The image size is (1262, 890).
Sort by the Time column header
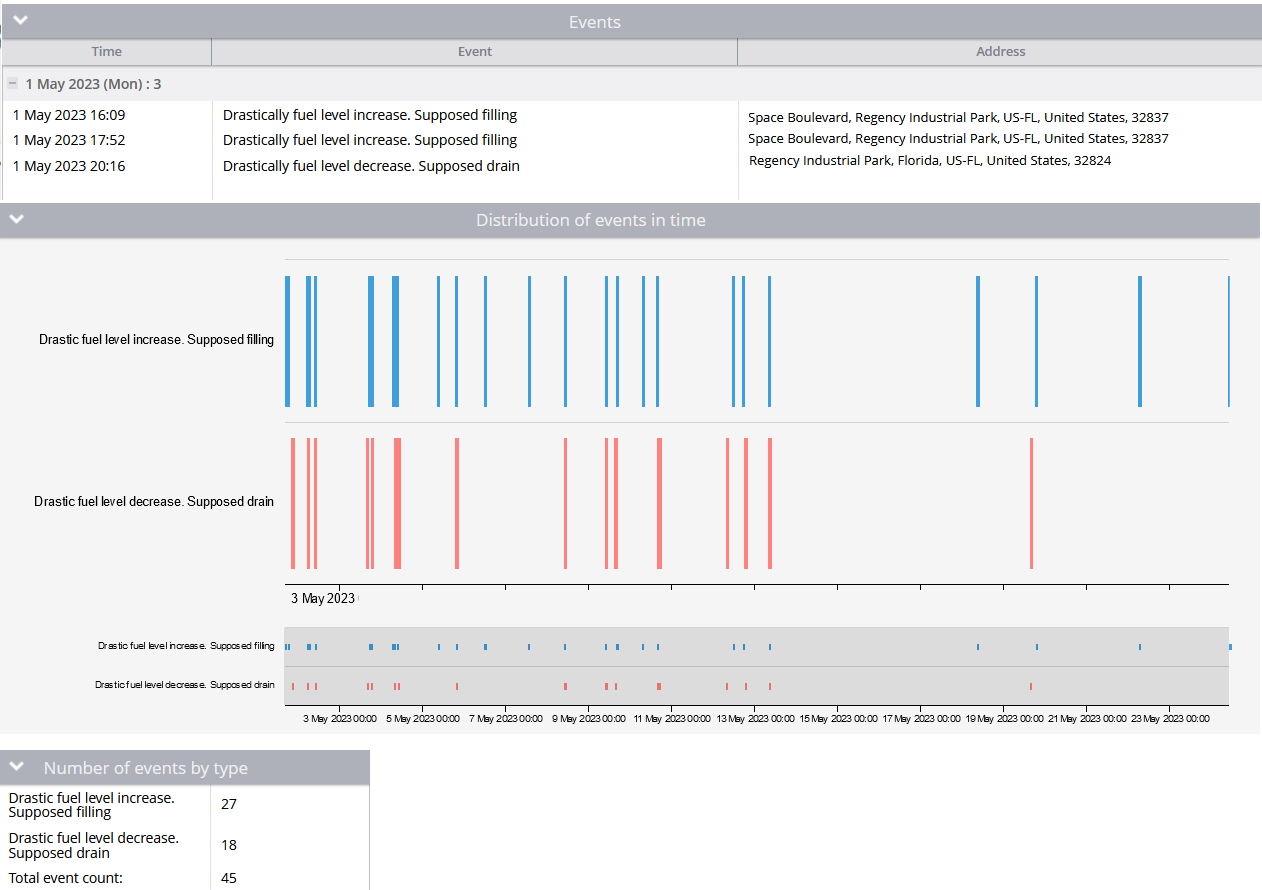point(106,52)
